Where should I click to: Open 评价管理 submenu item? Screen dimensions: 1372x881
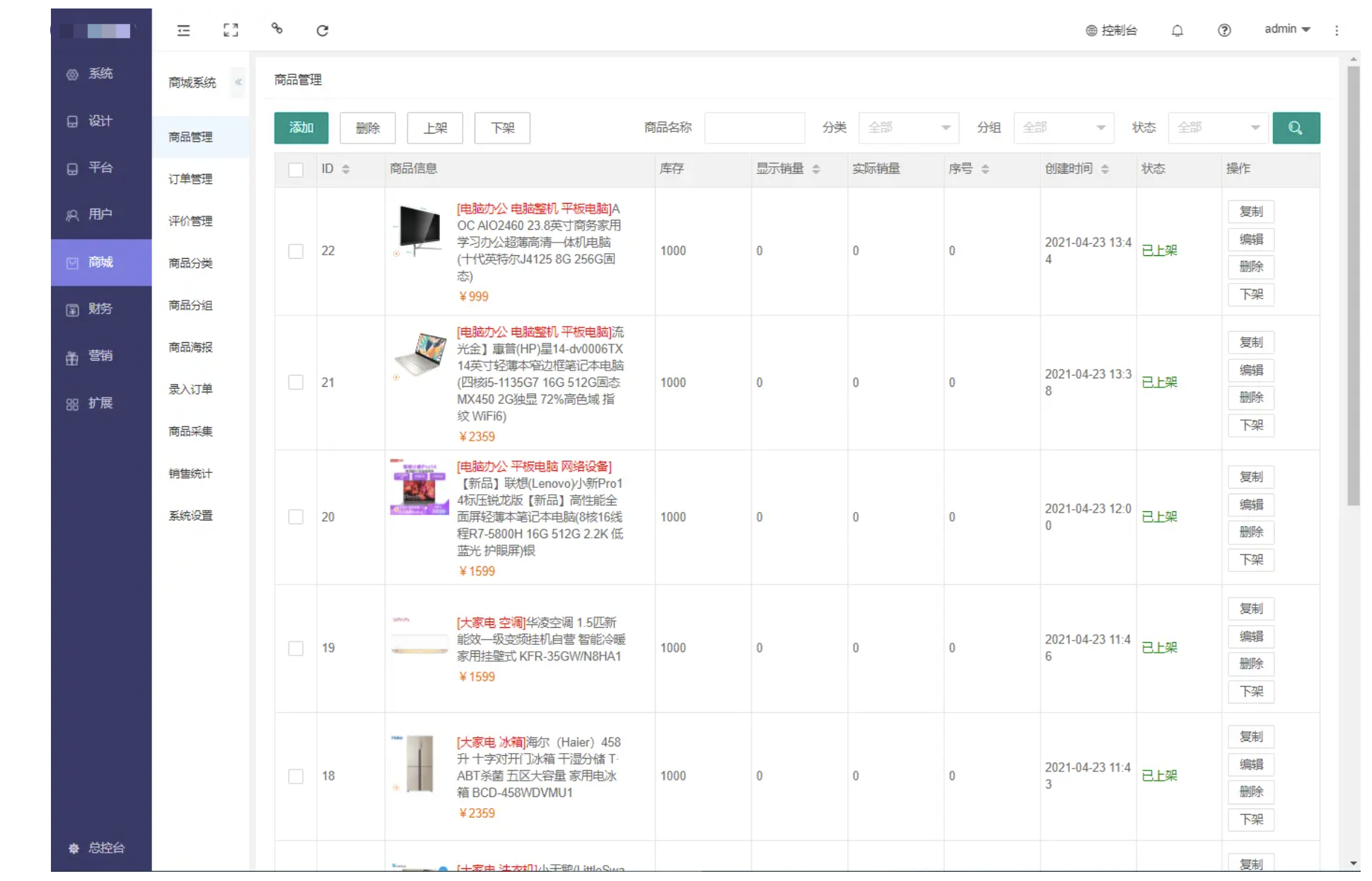[200, 221]
